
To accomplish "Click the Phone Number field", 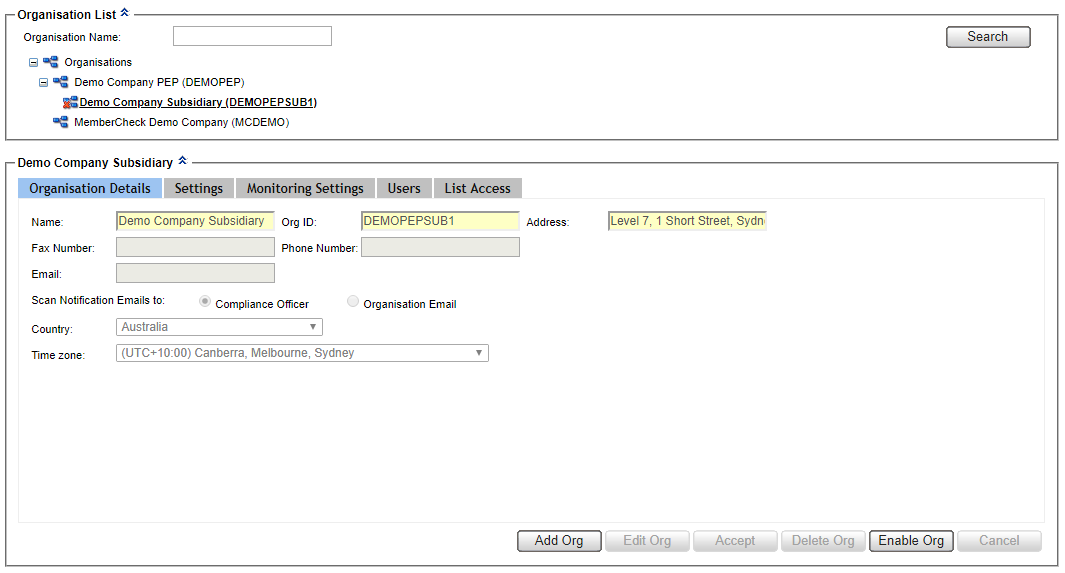I will [x=440, y=247].
